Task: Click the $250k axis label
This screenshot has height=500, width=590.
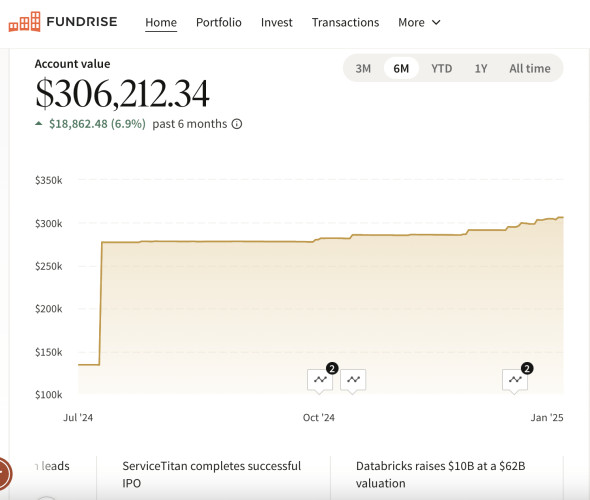Action: [x=49, y=266]
